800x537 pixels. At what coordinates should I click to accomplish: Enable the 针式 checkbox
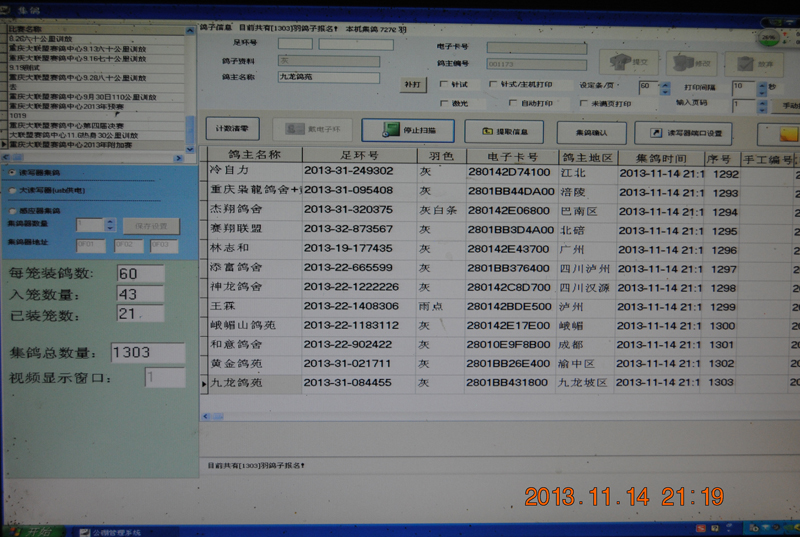(444, 85)
